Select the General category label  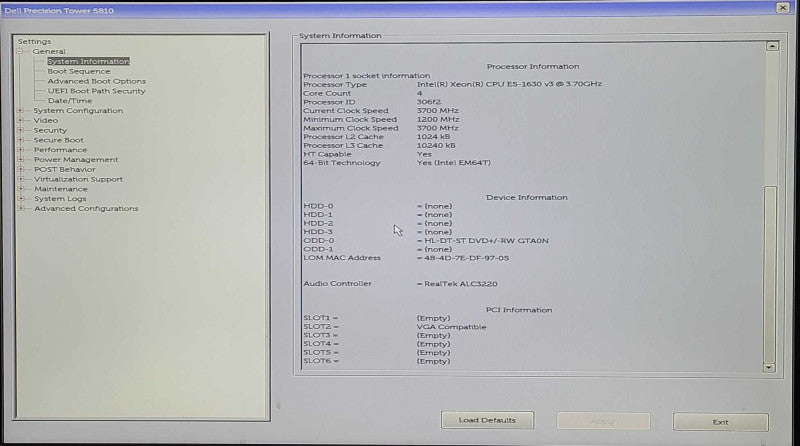click(49, 52)
